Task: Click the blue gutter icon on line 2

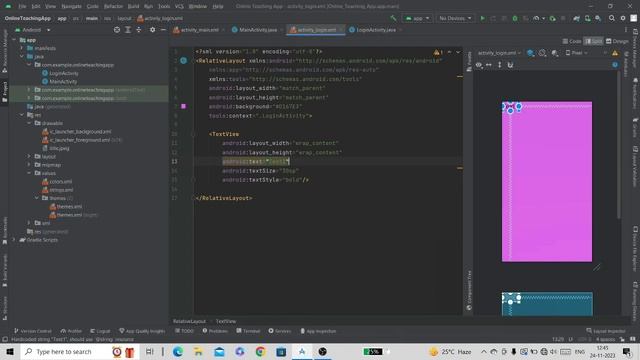Action: tap(184, 60)
